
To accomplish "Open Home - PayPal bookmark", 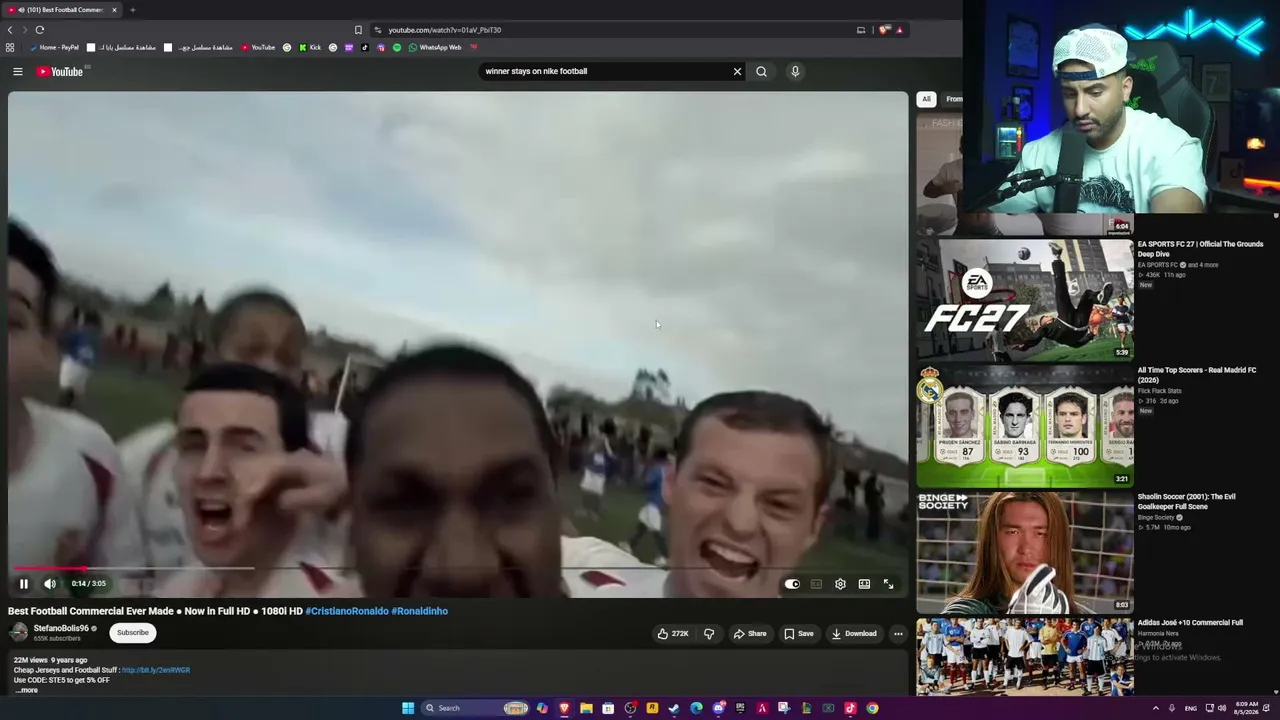I will [x=54, y=47].
